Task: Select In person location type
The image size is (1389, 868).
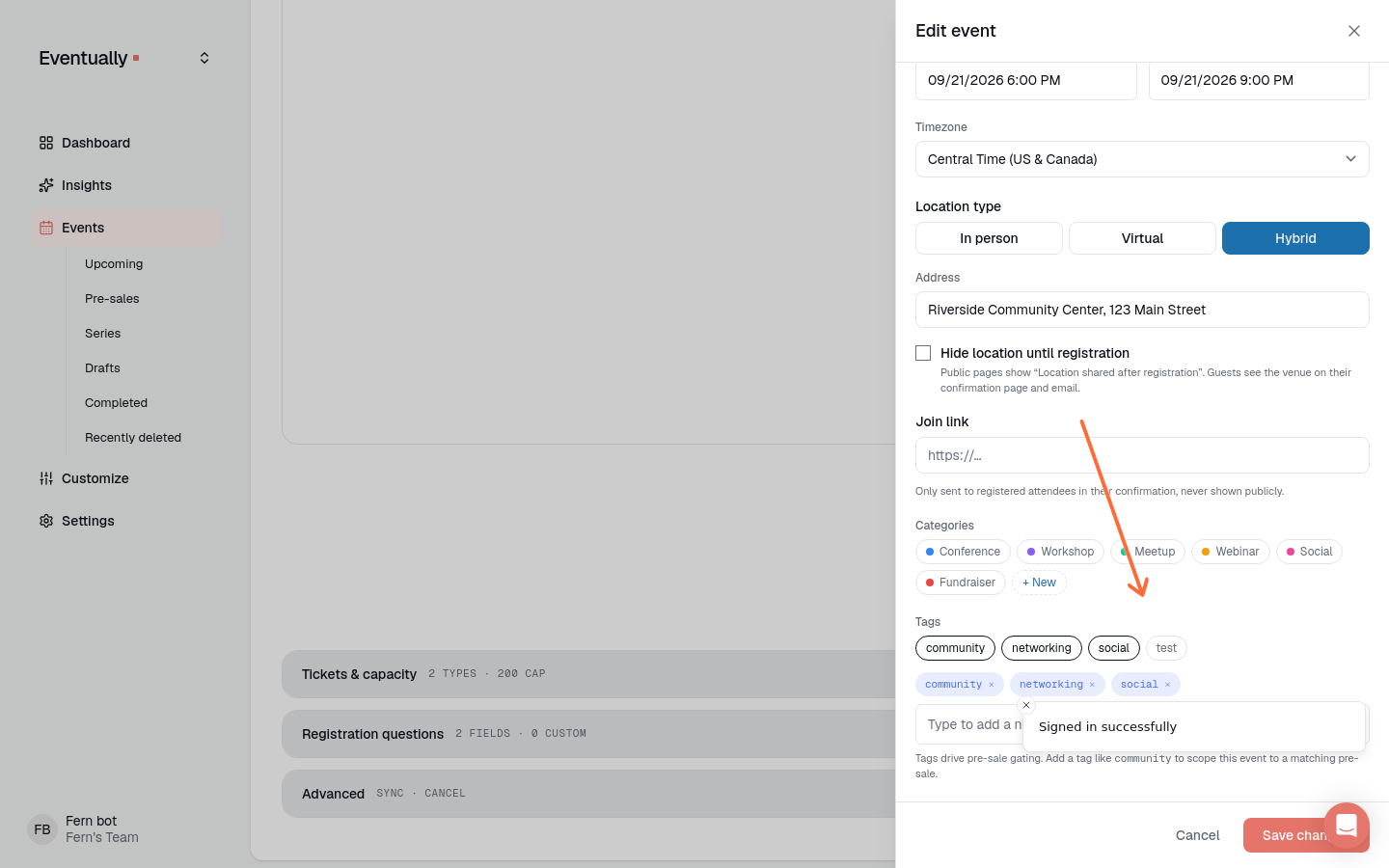Action: coord(989,238)
